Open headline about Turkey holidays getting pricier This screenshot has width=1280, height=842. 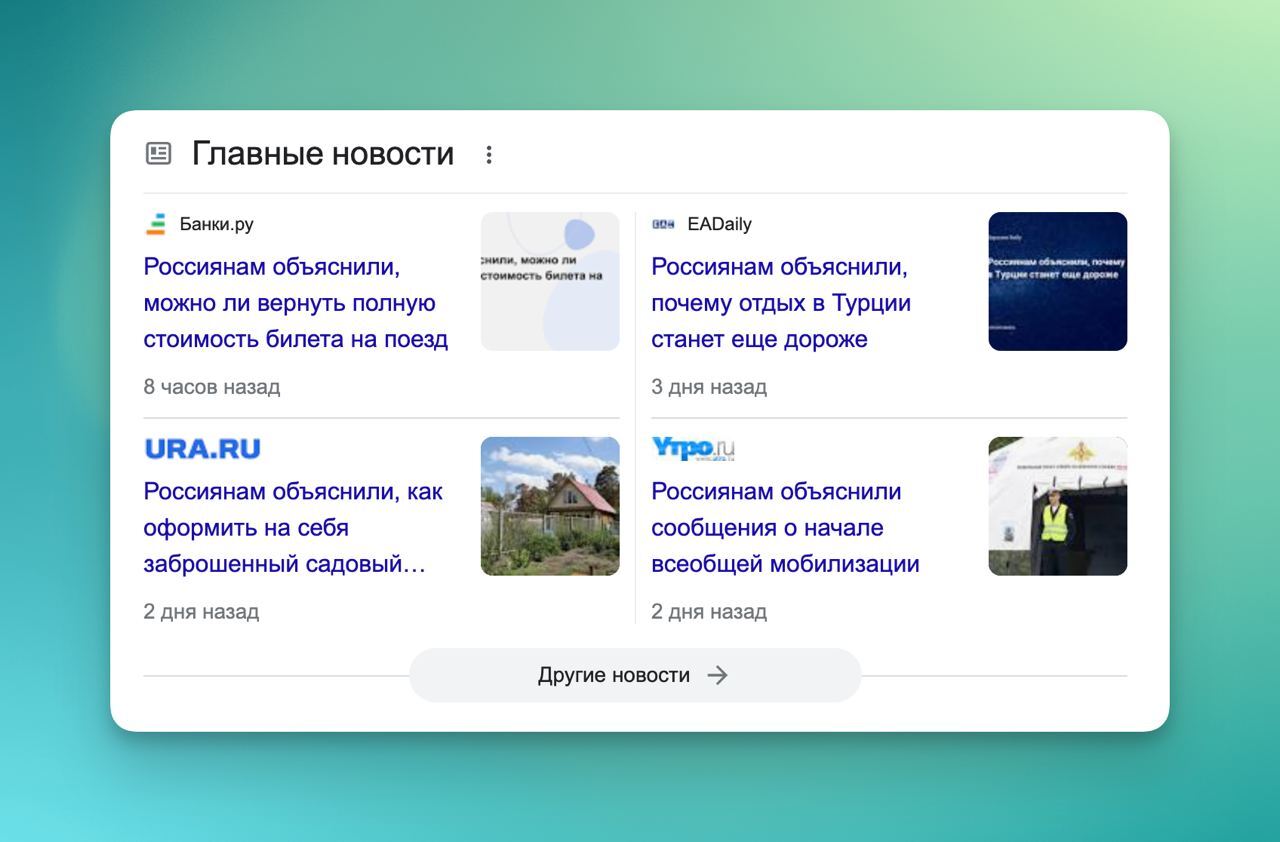[x=781, y=303]
